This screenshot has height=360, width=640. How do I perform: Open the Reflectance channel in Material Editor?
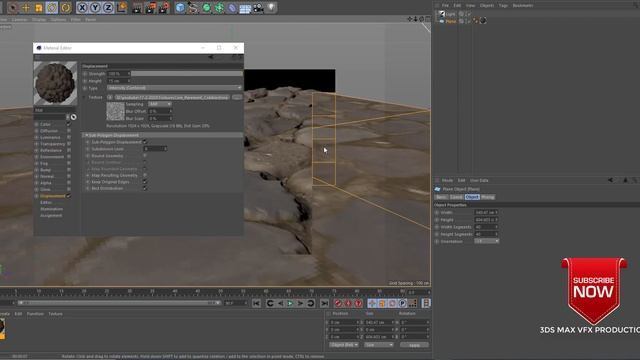(51, 150)
